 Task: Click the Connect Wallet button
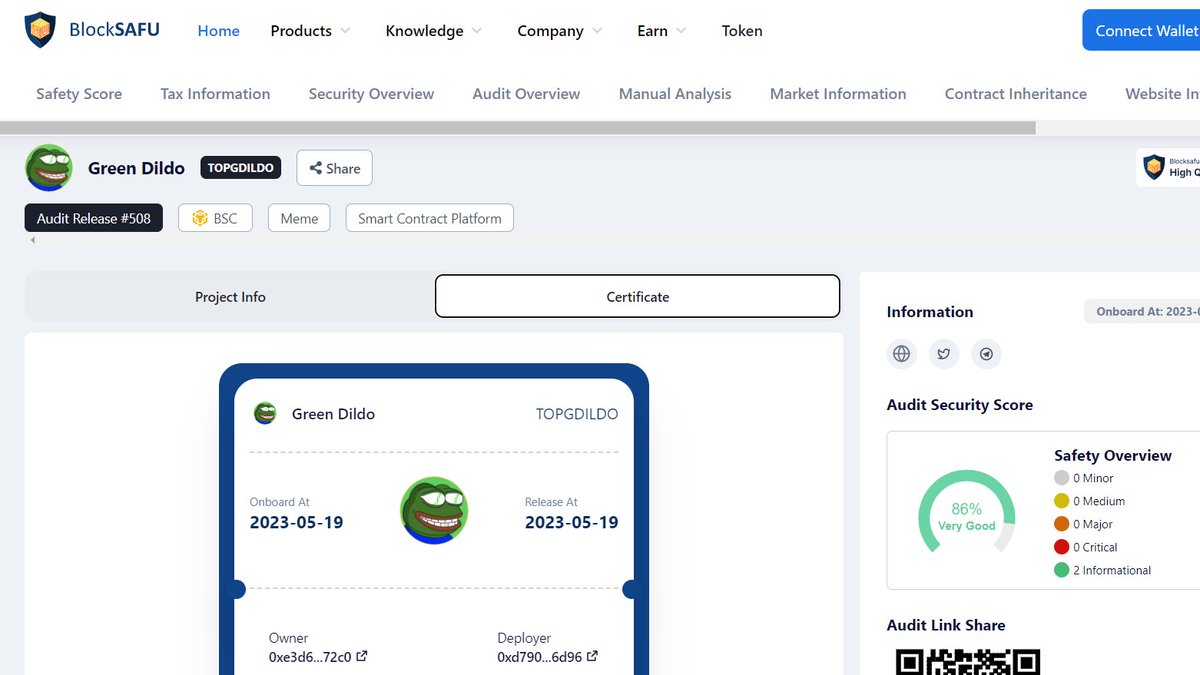pyautogui.click(x=1141, y=30)
